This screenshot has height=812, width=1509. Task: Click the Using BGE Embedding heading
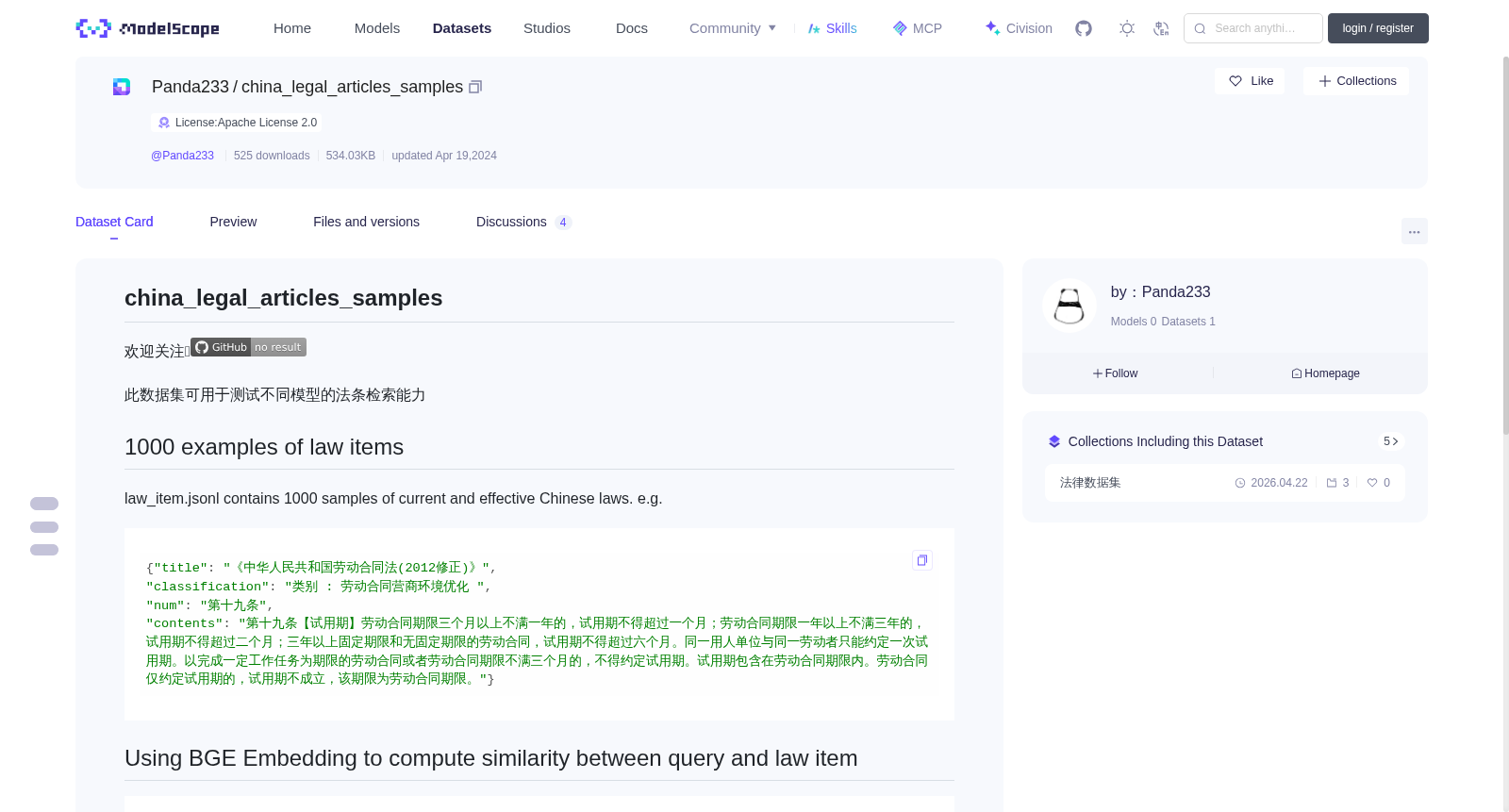[491, 758]
